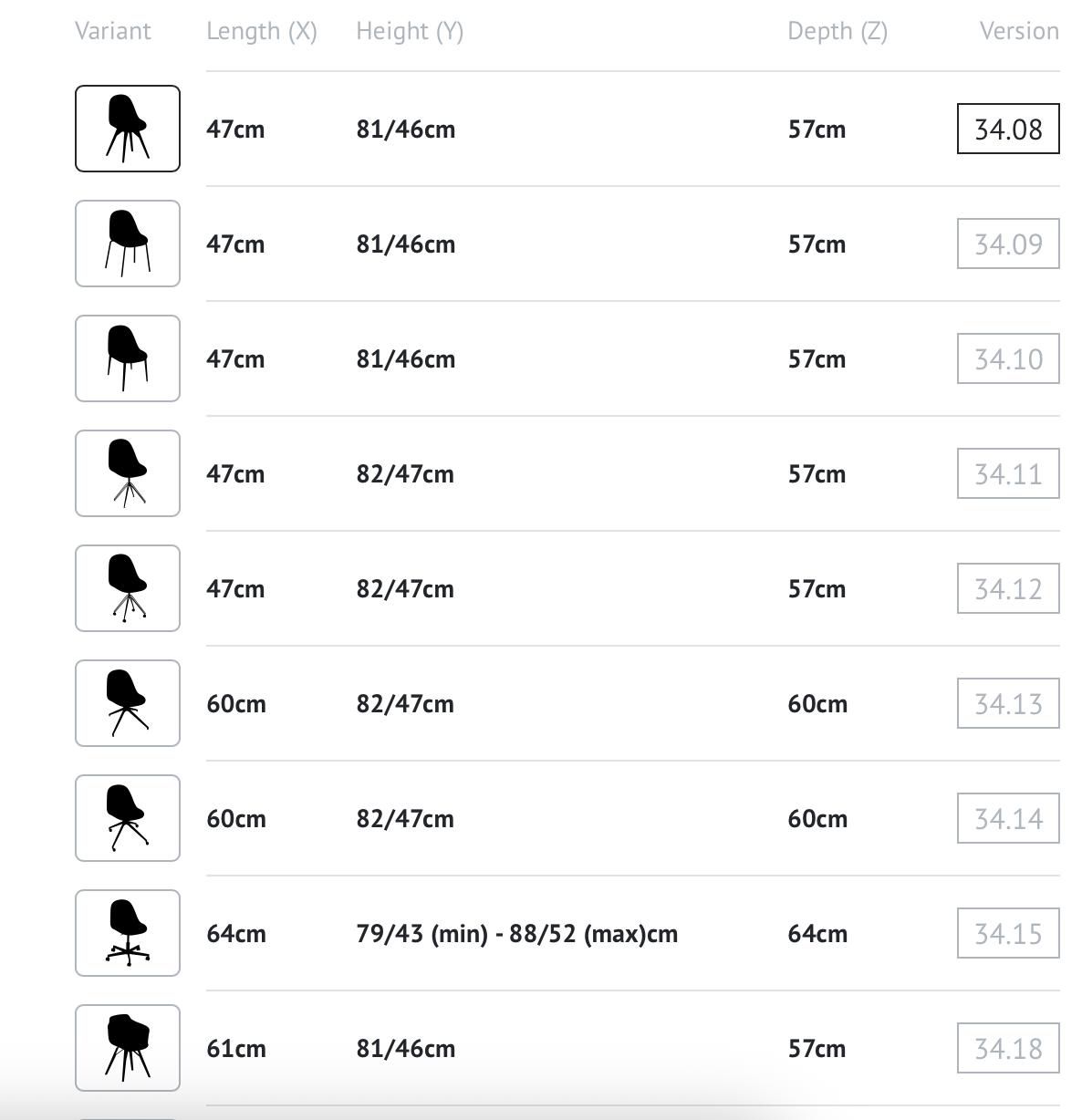Pick version 34.12
The width and height of the screenshot is (1082, 1120).
1008,588
